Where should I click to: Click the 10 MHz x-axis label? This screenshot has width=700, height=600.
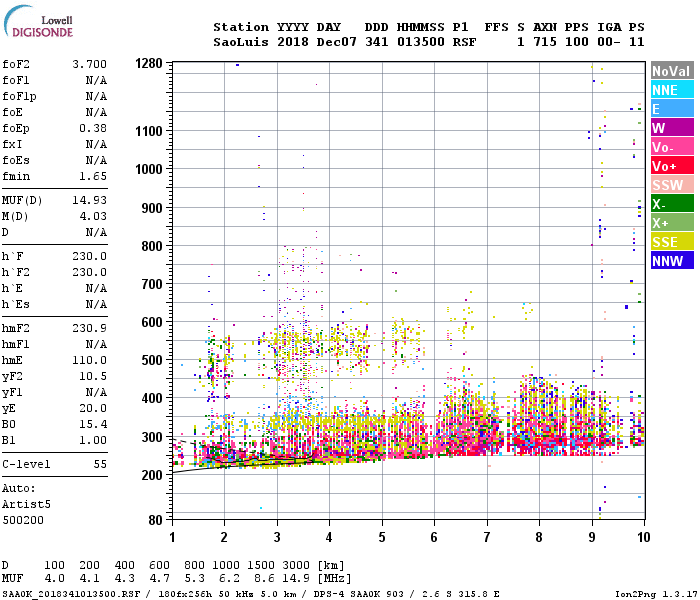(643, 537)
